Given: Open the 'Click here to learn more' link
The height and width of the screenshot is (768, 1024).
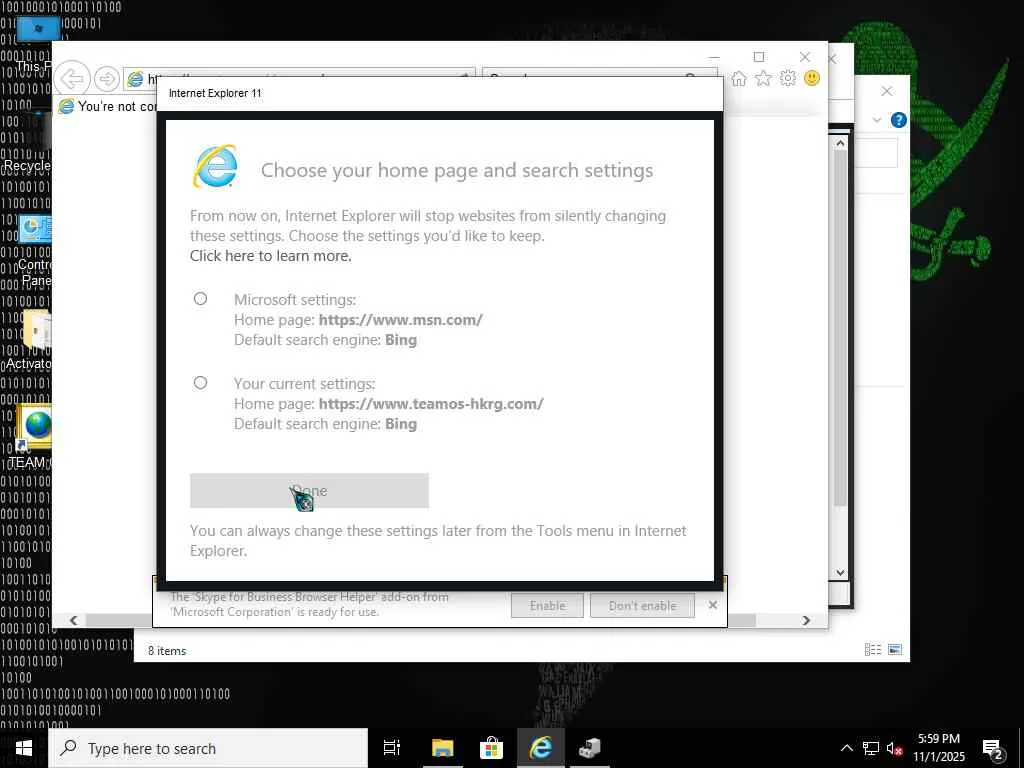Looking at the screenshot, I should coord(270,256).
